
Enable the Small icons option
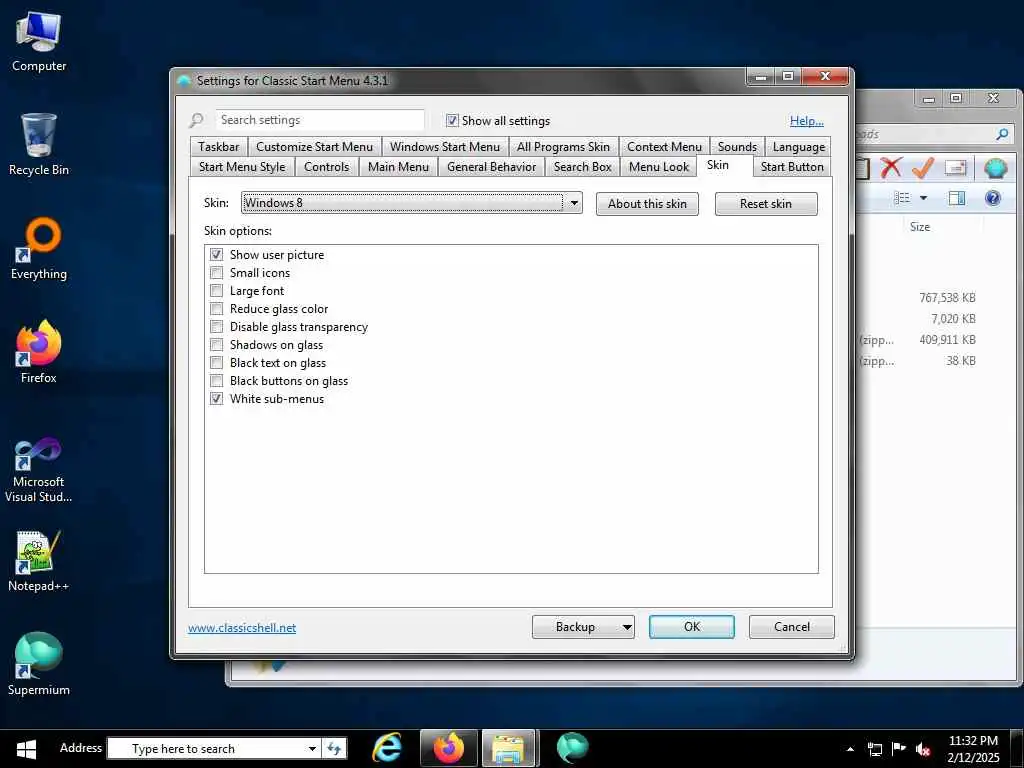tap(216, 272)
